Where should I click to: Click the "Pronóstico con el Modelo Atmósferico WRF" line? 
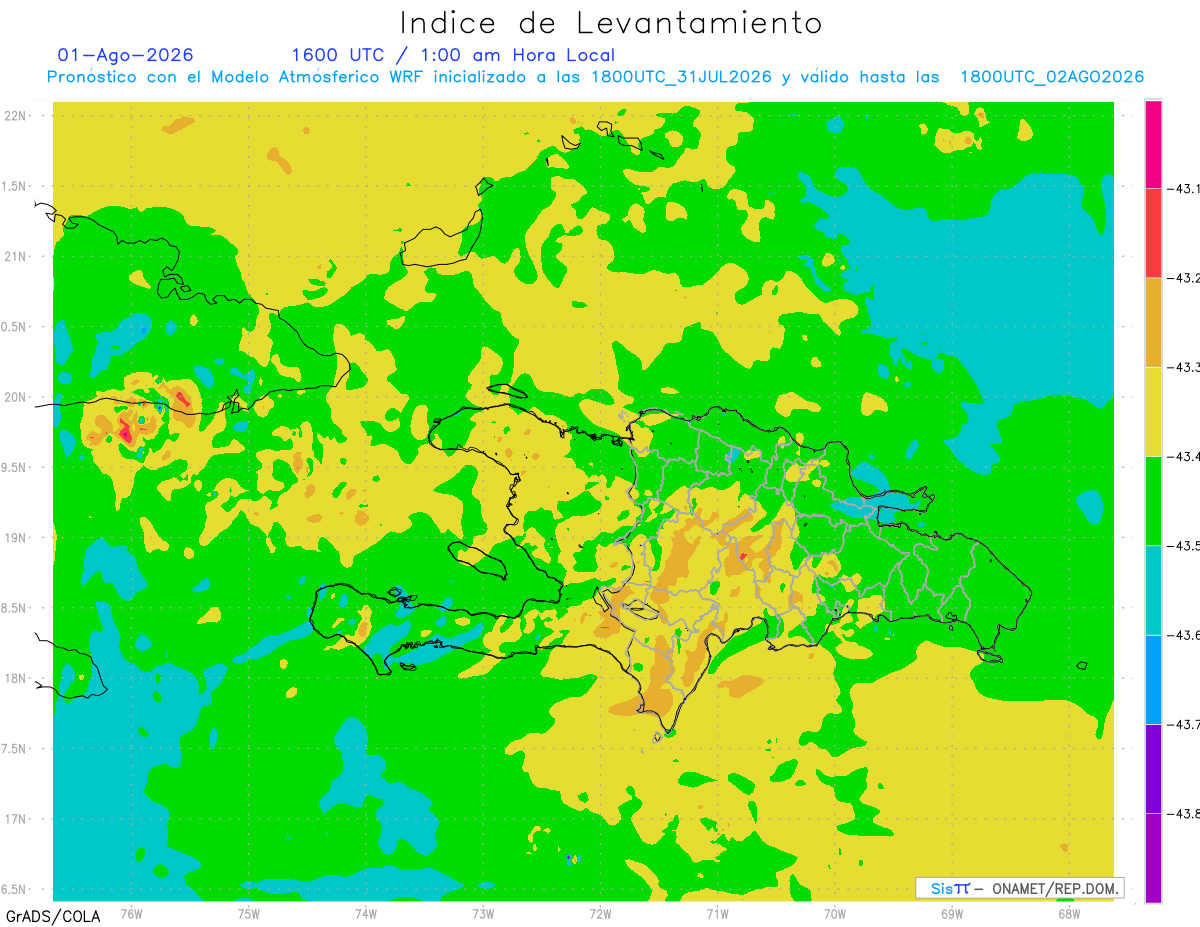(595, 77)
